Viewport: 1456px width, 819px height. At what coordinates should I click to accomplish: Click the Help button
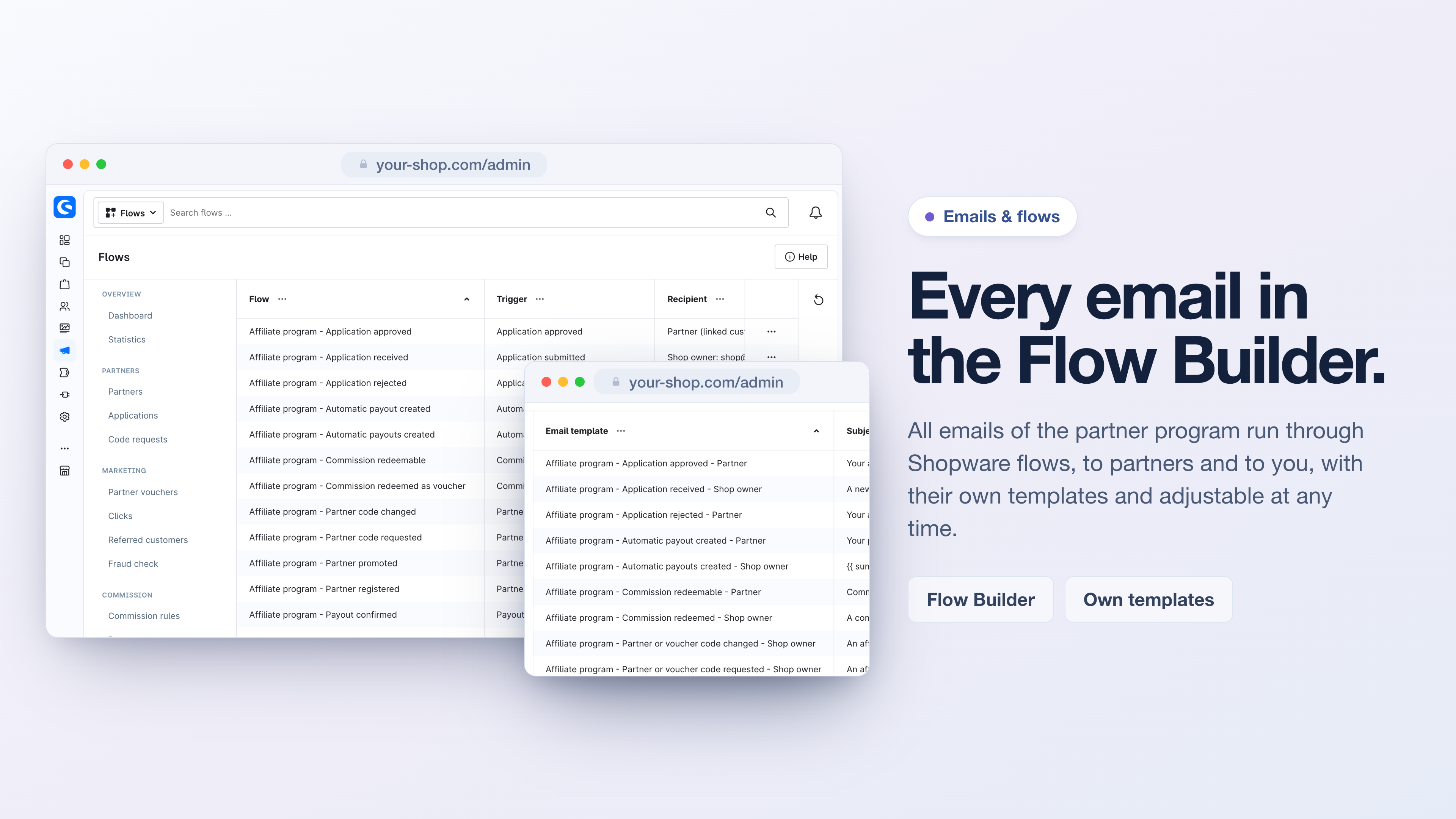[801, 257]
